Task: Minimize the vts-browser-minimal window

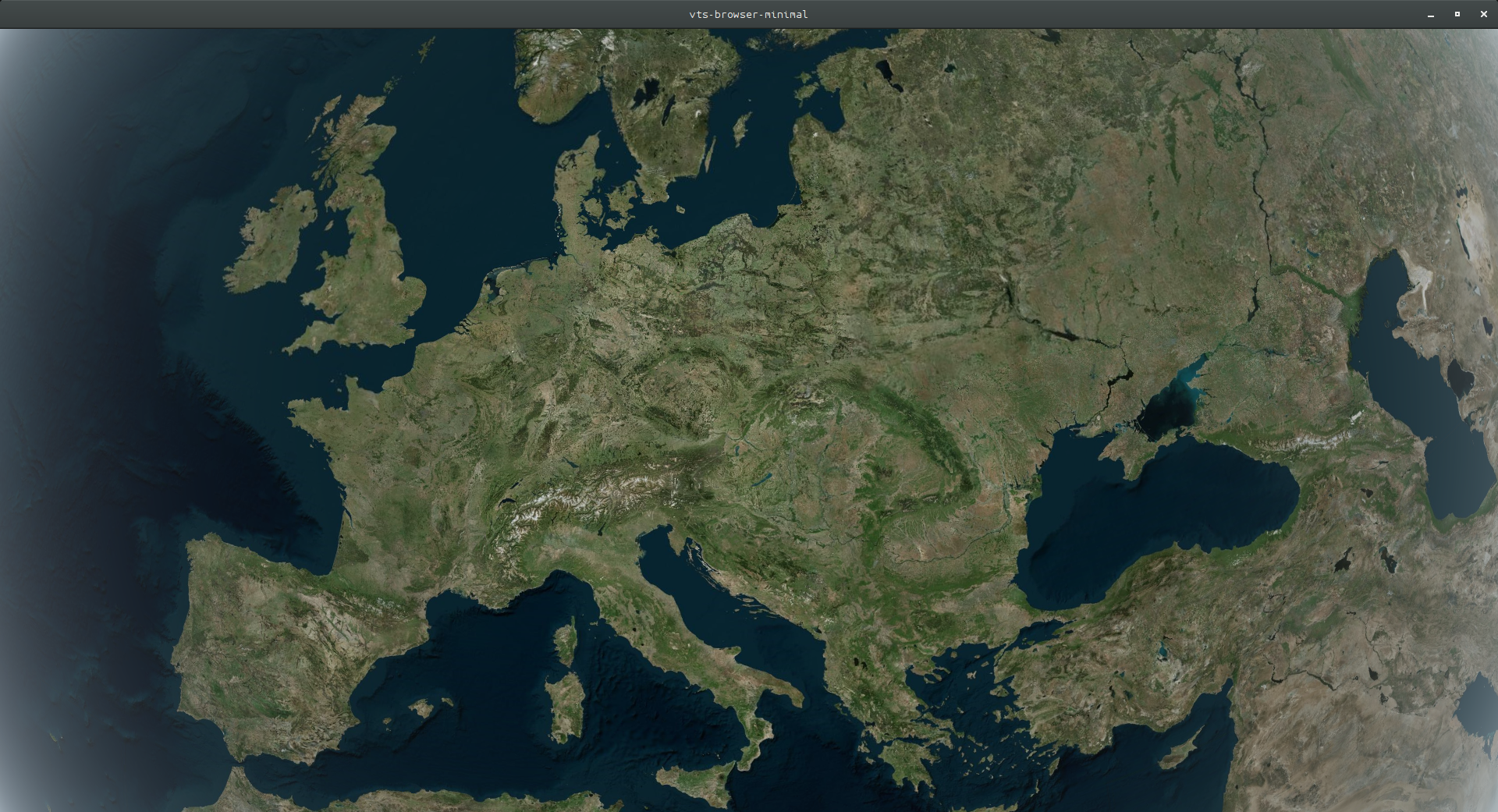Action: pos(1431,15)
